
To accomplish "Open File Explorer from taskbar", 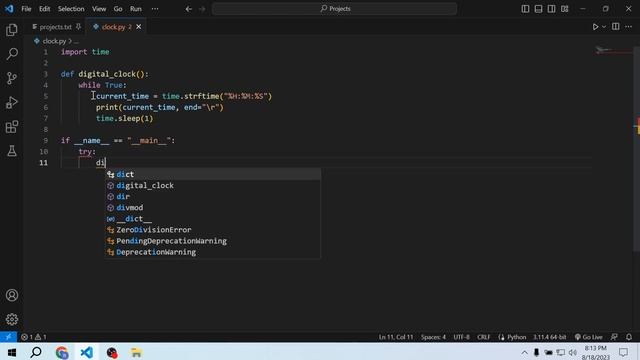I will coord(136,352).
